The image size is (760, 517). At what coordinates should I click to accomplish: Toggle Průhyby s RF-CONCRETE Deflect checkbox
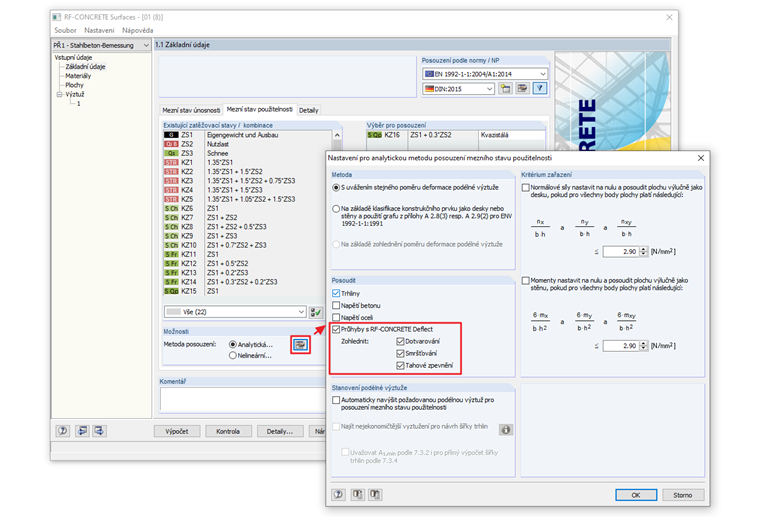pos(336,329)
